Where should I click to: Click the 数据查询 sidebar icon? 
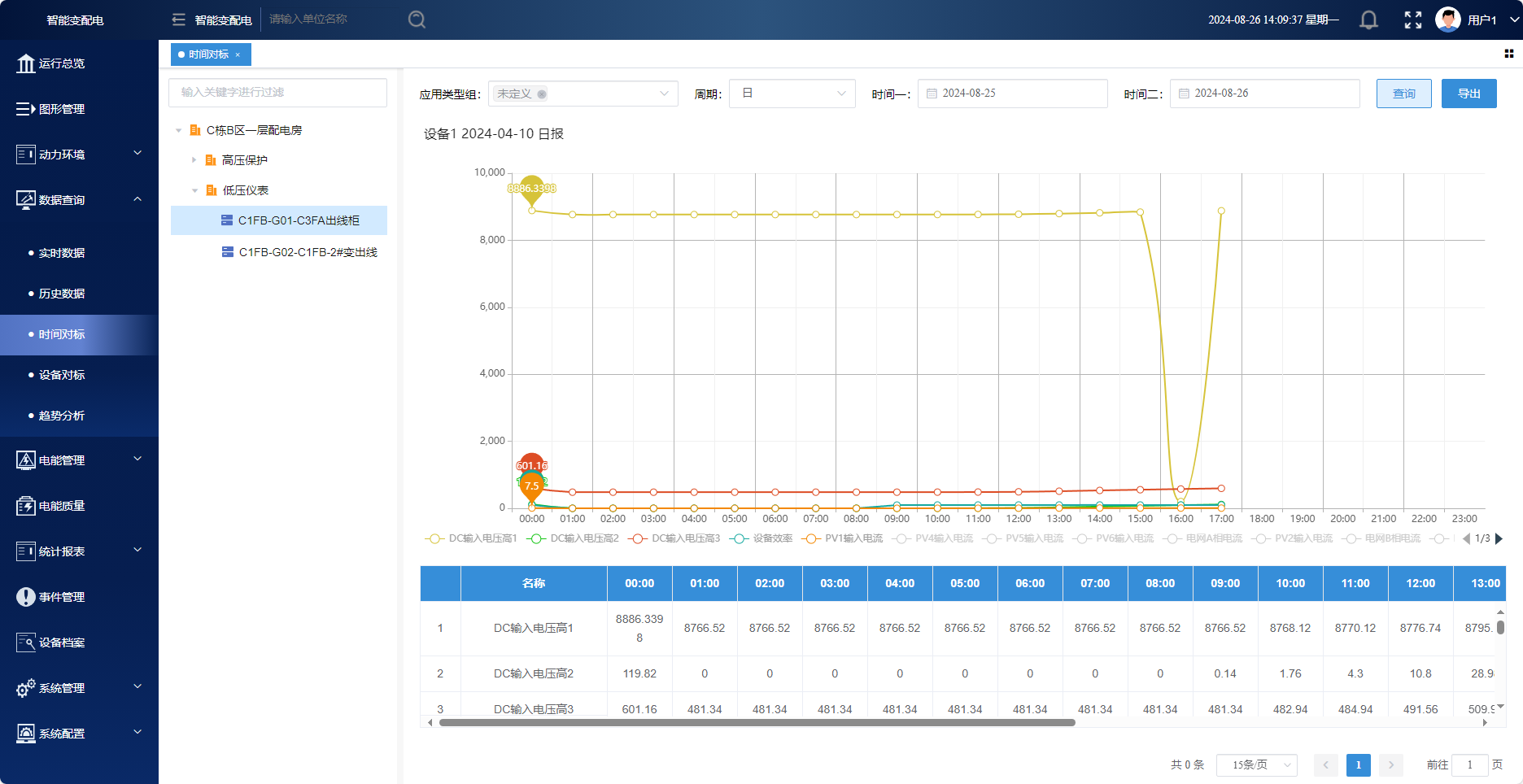click(x=26, y=200)
